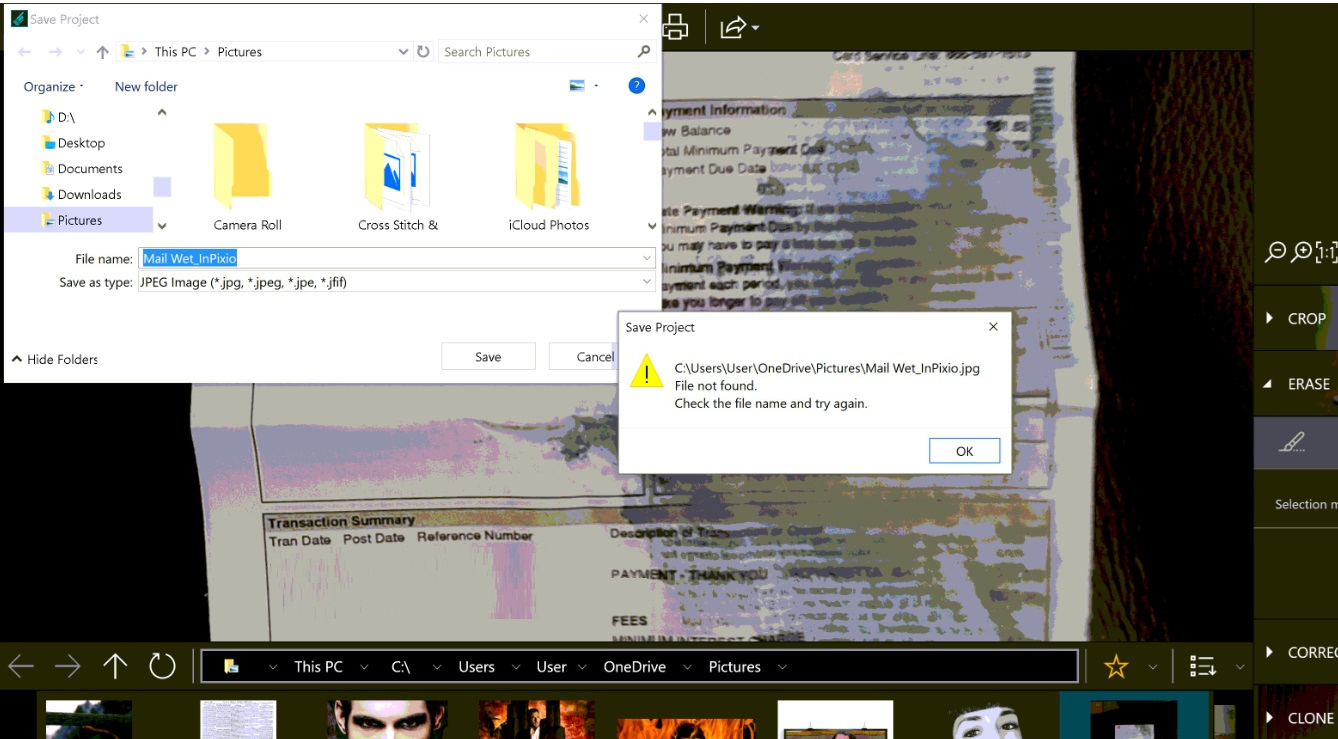1338x739 pixels.
Task: Click the zoom in magnifier icon
Action: pyautogui.click(x=1301, y=252)
